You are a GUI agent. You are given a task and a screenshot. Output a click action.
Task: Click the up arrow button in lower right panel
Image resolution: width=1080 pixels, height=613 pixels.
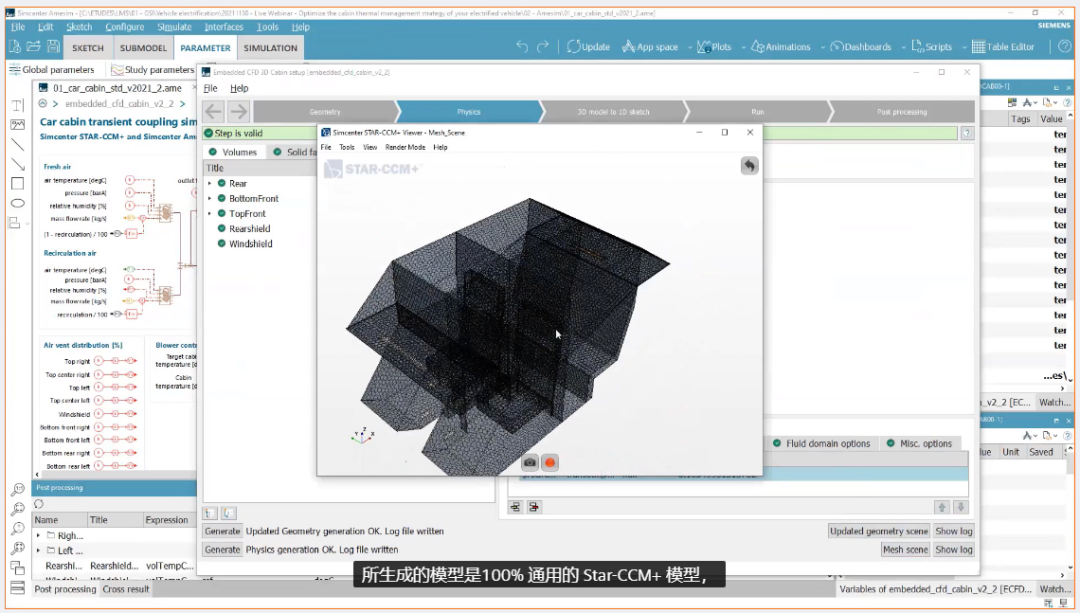click(942, 507)
